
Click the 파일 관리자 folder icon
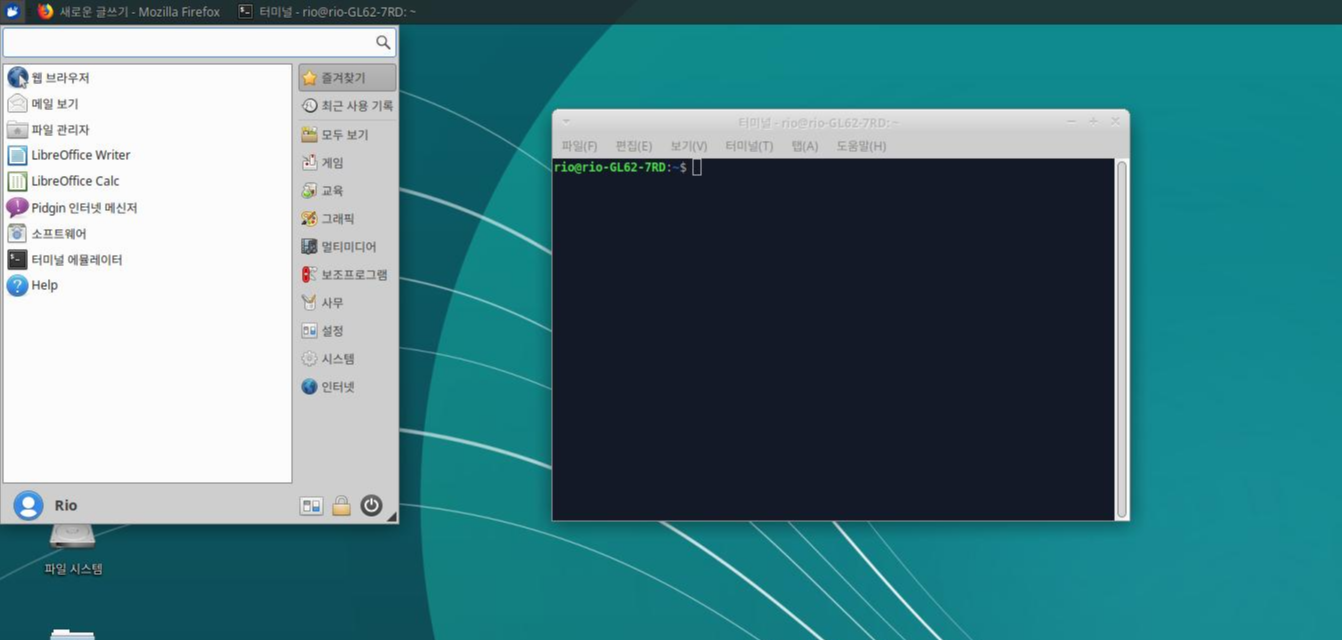(x=17, y=129)
